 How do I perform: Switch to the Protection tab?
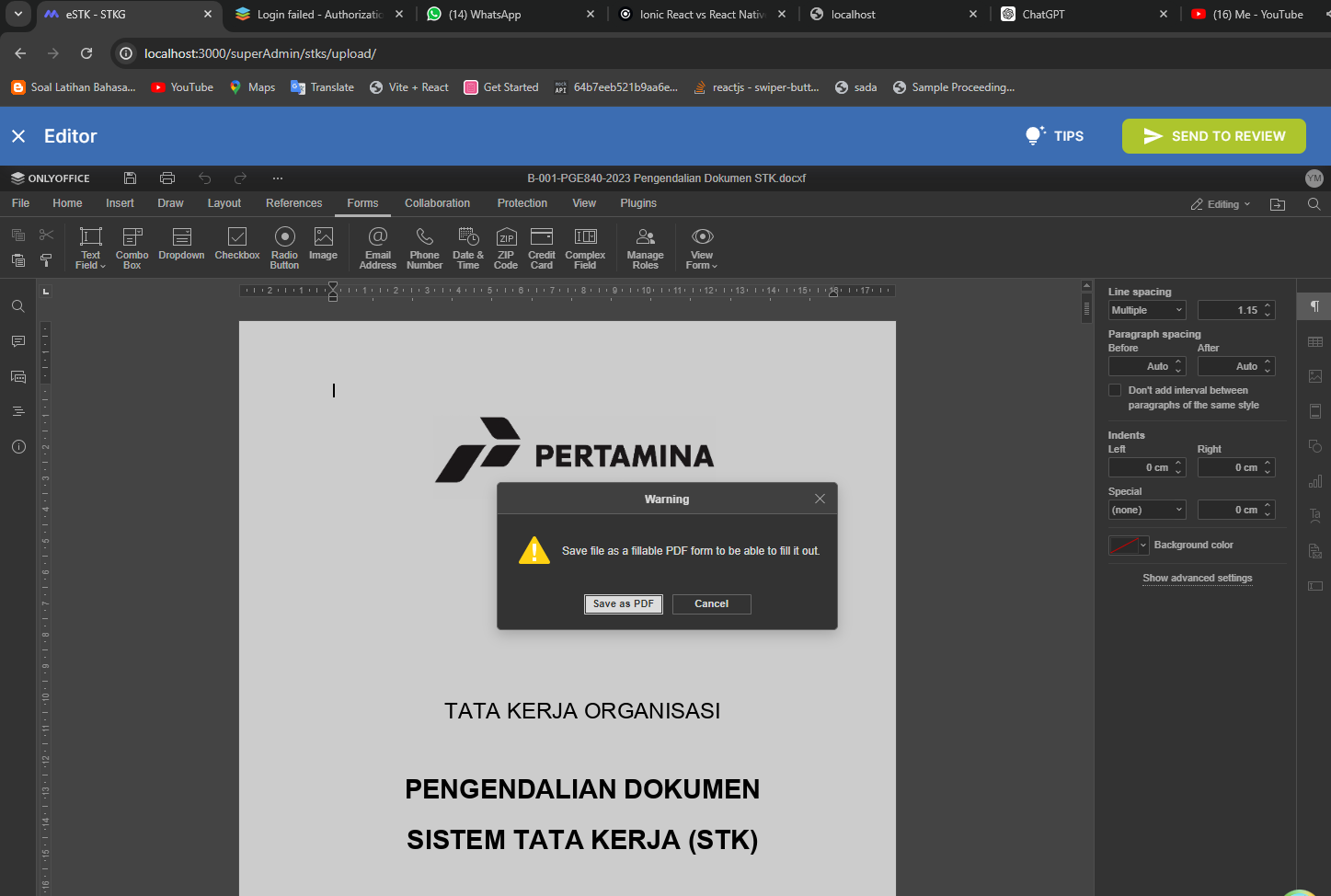tap(522, 203)
